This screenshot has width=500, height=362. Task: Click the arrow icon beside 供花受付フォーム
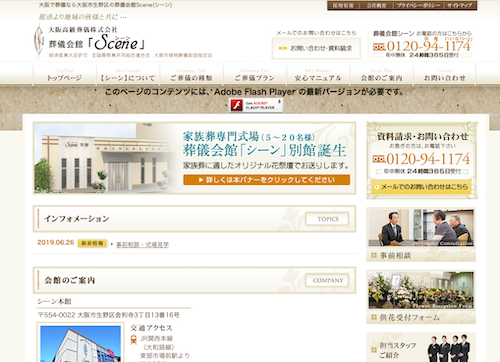pyautogui.click(x=374, y=317)
